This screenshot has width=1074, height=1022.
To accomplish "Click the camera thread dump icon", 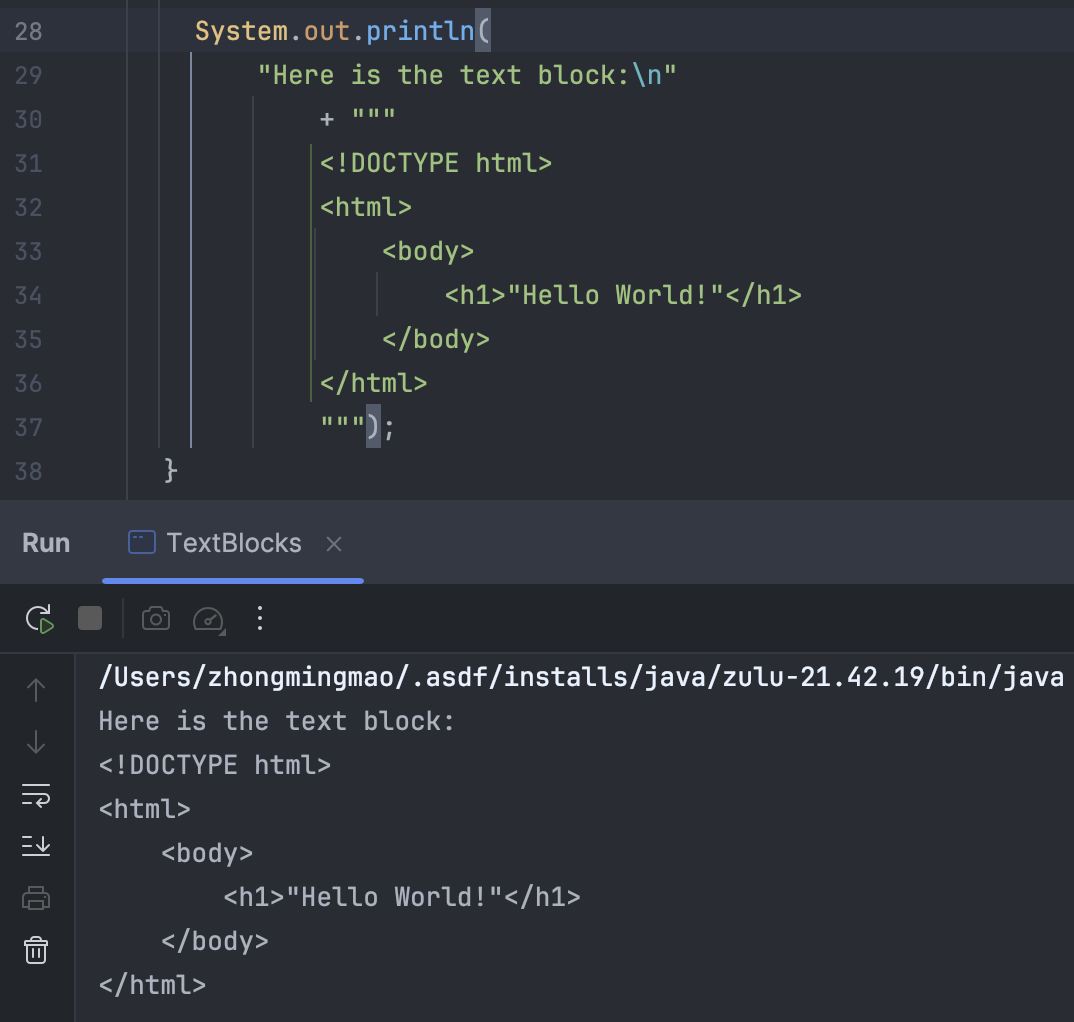I will [156, 618].
